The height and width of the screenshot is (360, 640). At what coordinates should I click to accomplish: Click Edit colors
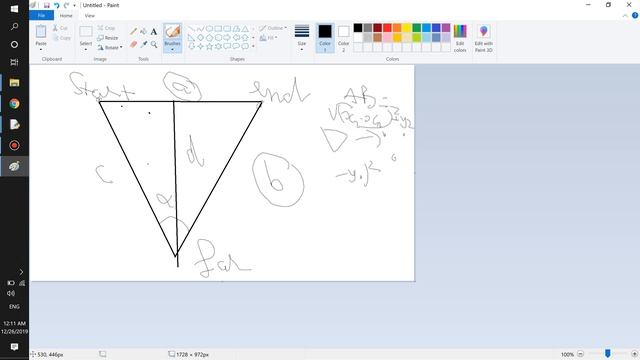tap(460, 38)
